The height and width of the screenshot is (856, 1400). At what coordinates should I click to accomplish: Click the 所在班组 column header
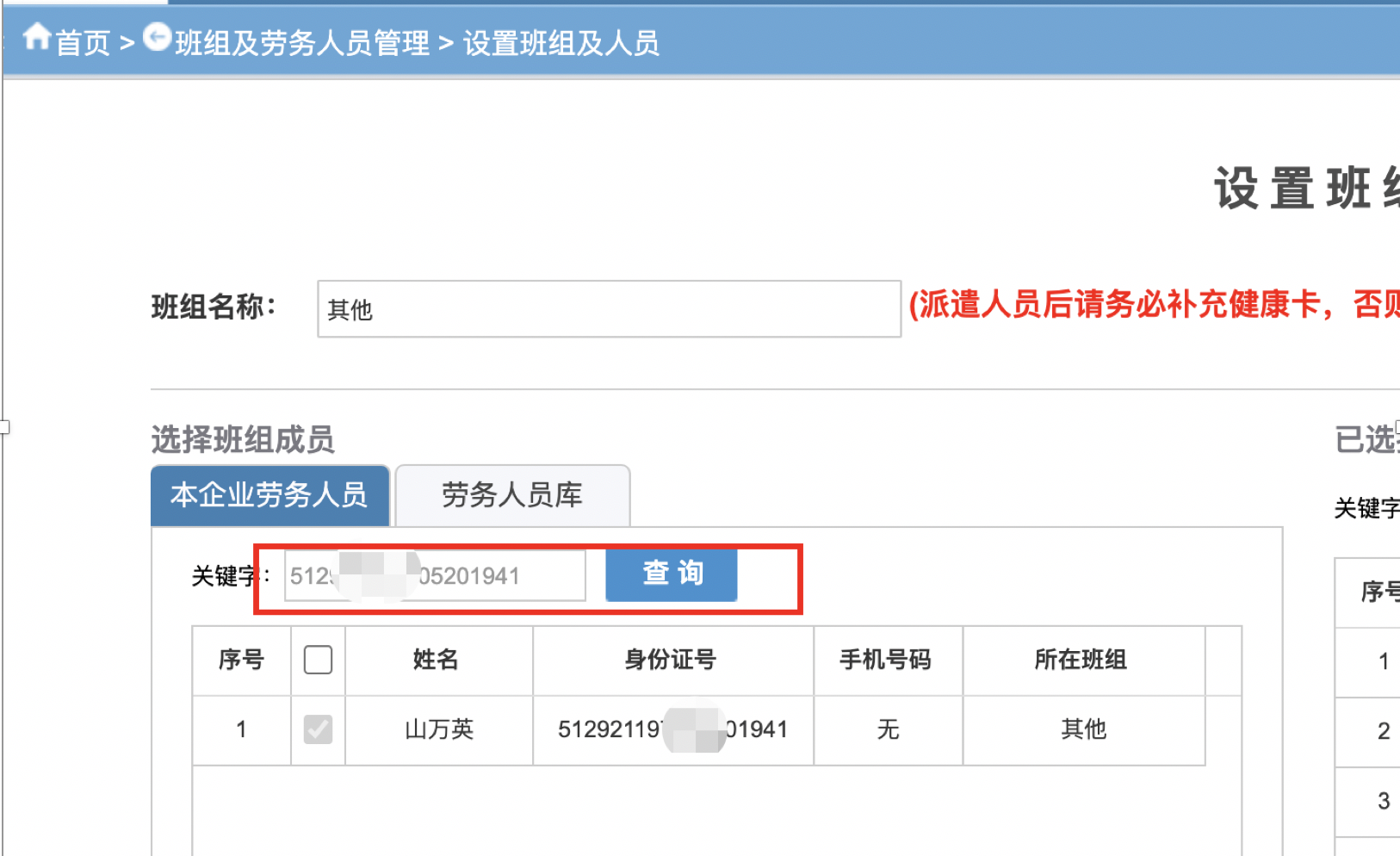(1081, 661)
